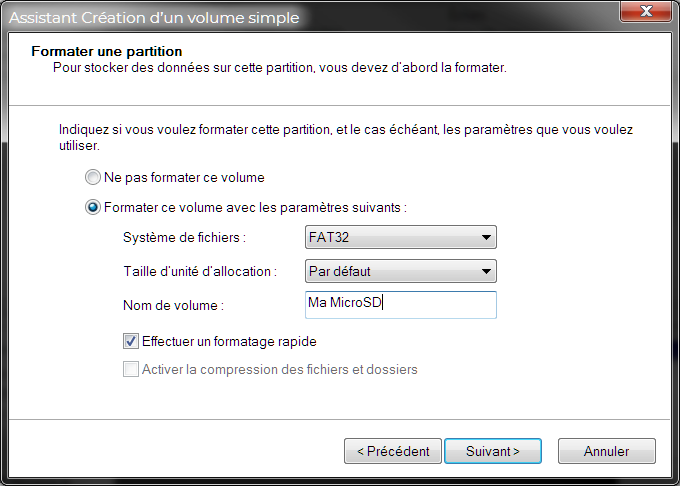Click the 'Nom de volume :' label
Screen dimensions: 680x486
[x=173, y=304]
